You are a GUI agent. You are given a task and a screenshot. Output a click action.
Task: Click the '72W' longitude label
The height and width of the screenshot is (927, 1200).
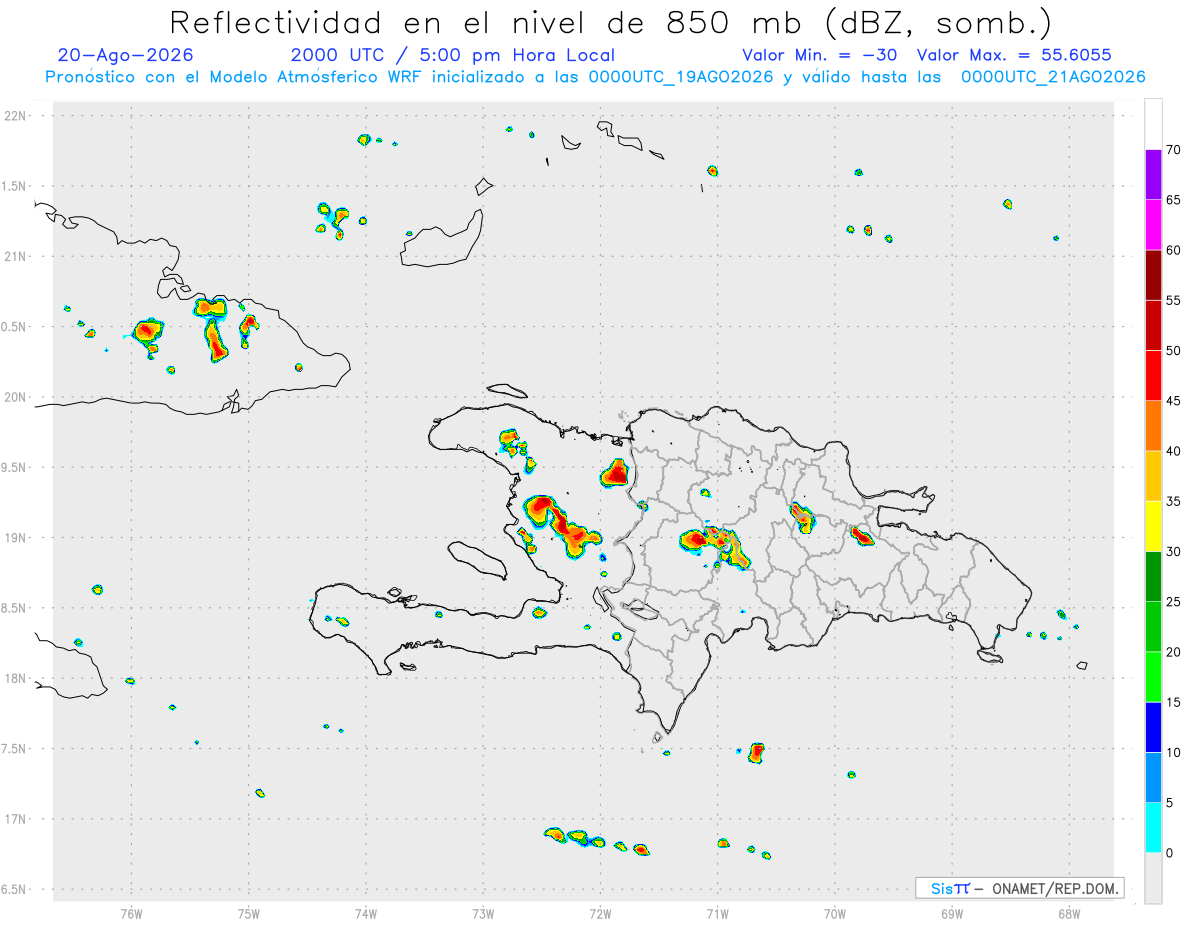click(x=600, y=913)
